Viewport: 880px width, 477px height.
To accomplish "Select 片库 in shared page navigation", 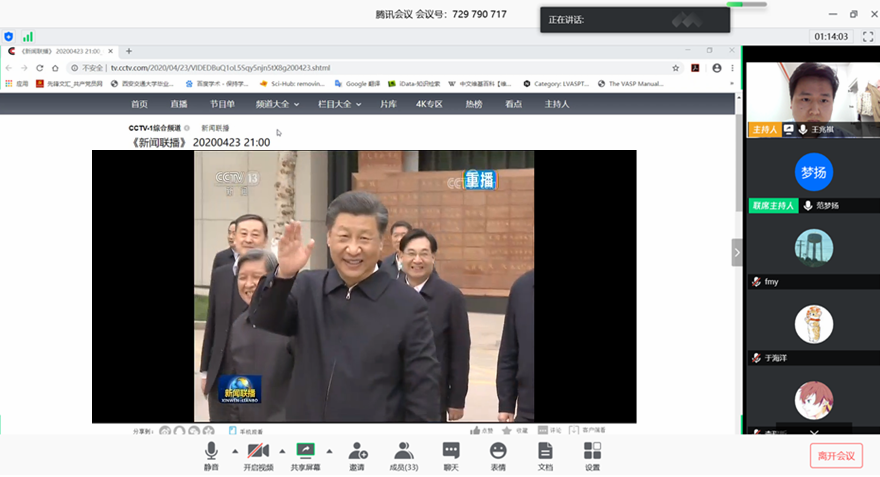I will pyautogui.click(x=388, y=104).
